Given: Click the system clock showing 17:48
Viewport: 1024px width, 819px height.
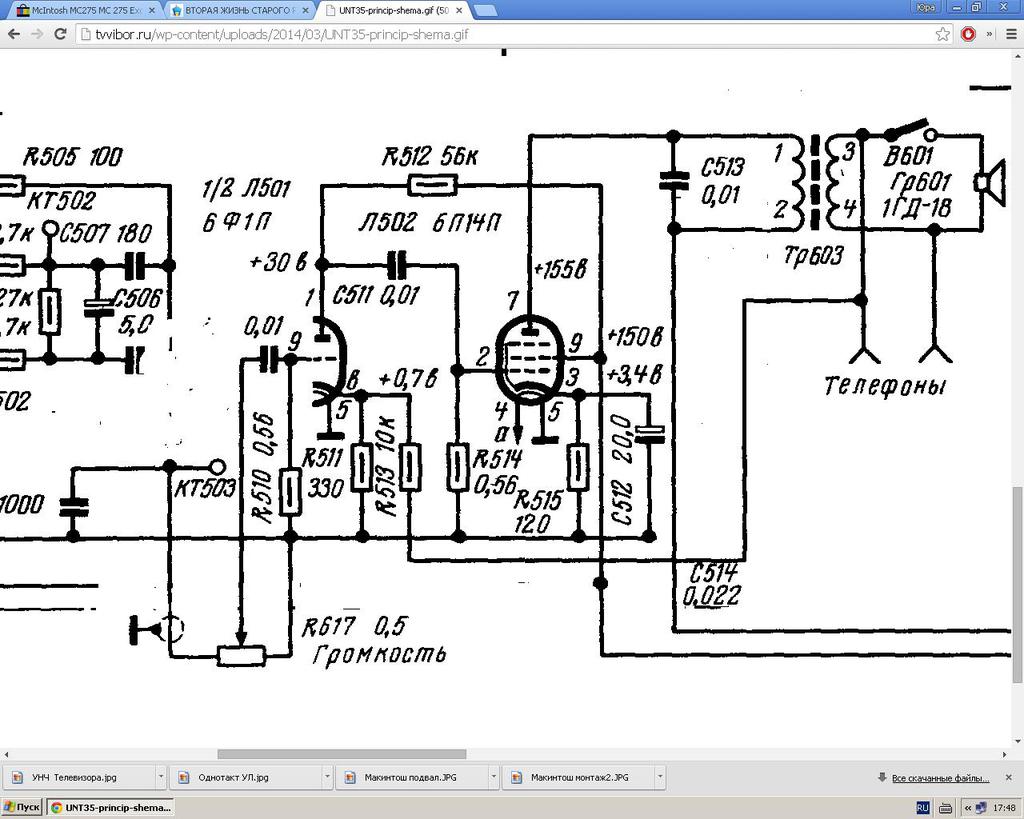Looking at the screenshot, I should (x=1004, y=808).
